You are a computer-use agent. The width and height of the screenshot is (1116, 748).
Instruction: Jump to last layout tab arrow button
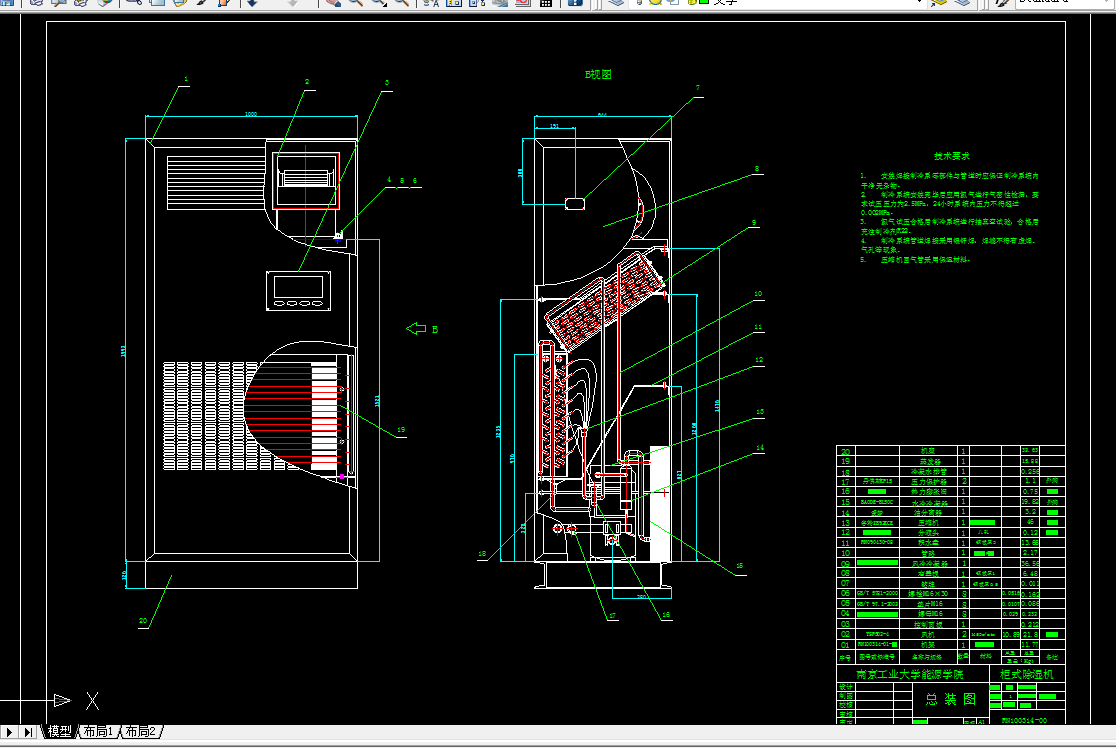tap(28, 732)
